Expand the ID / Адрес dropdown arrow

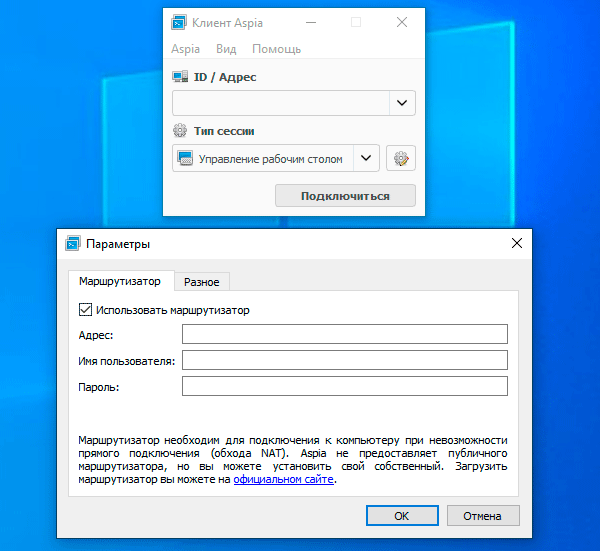point(402,103)
